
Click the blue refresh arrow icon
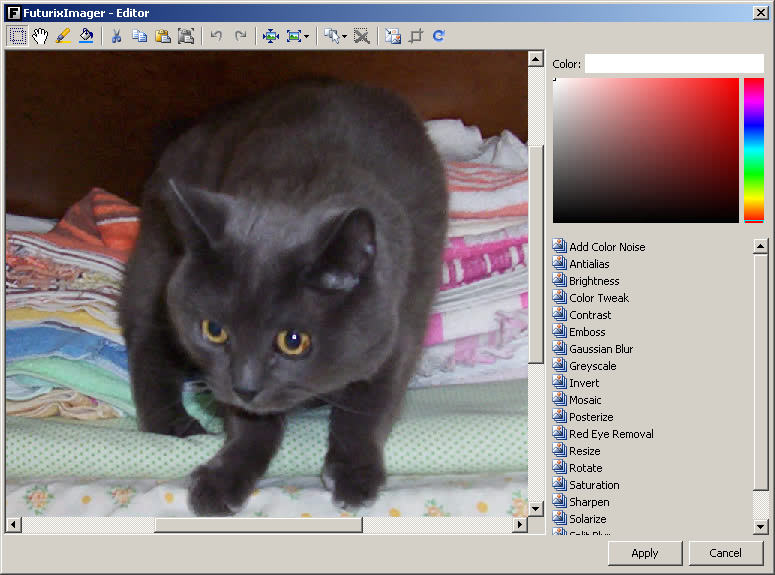point(438,36)
